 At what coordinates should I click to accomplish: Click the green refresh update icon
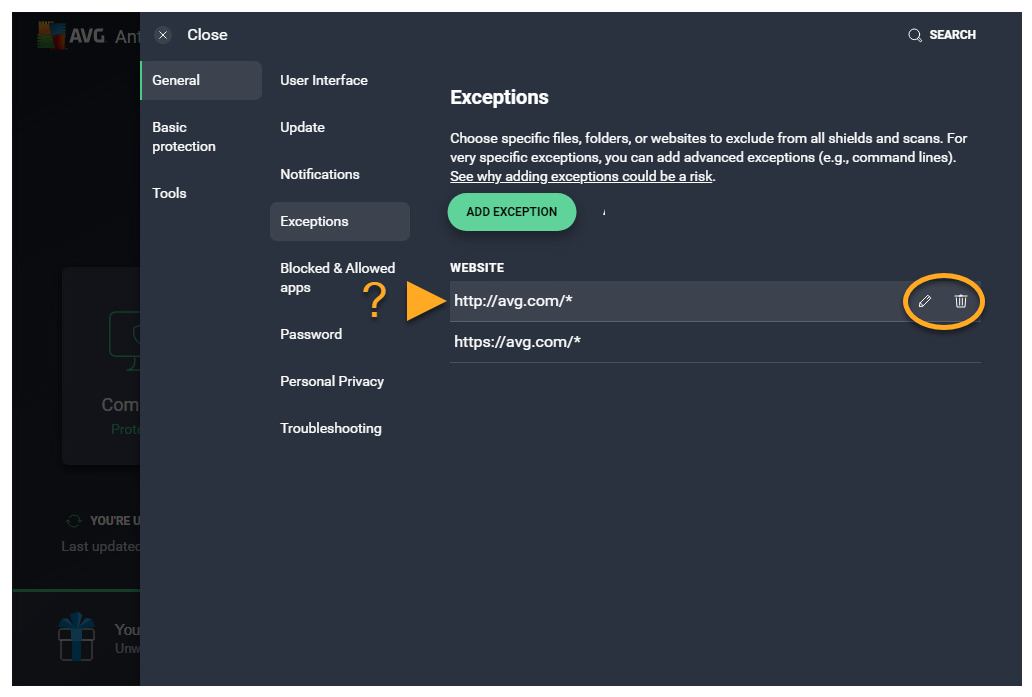coord(73,521)
